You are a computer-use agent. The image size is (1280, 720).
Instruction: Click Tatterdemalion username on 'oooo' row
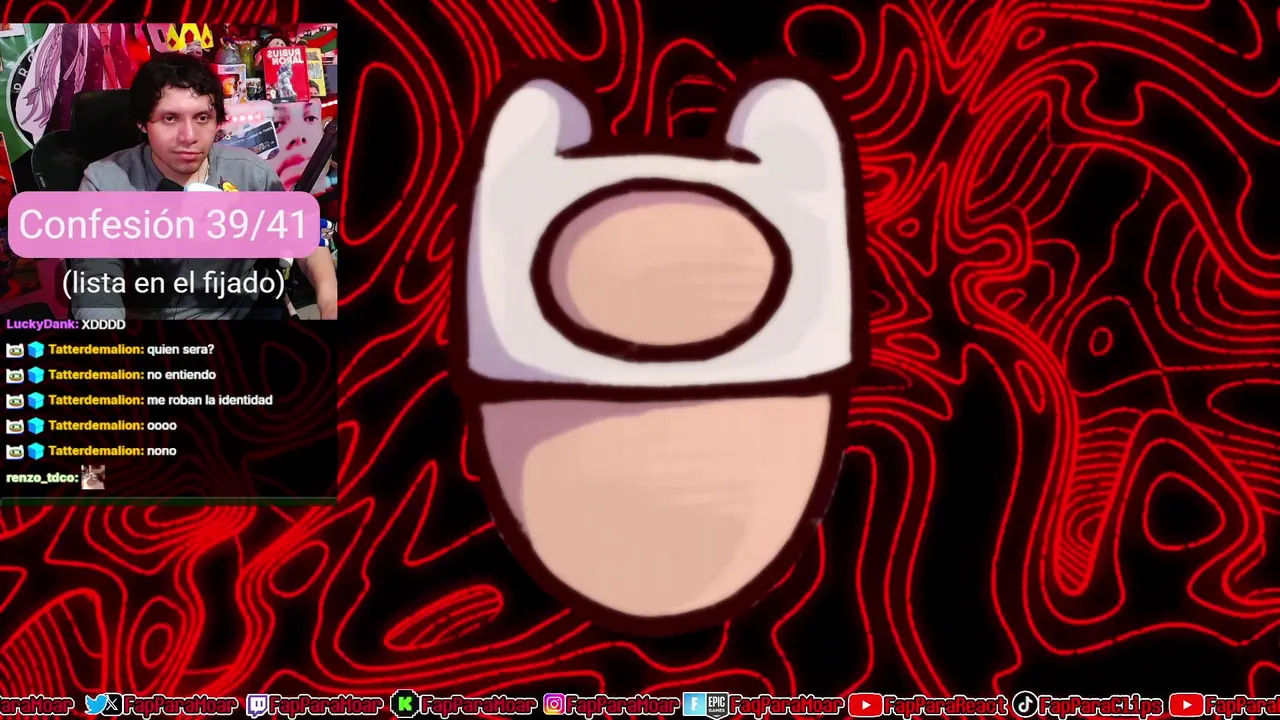point(96,426)
